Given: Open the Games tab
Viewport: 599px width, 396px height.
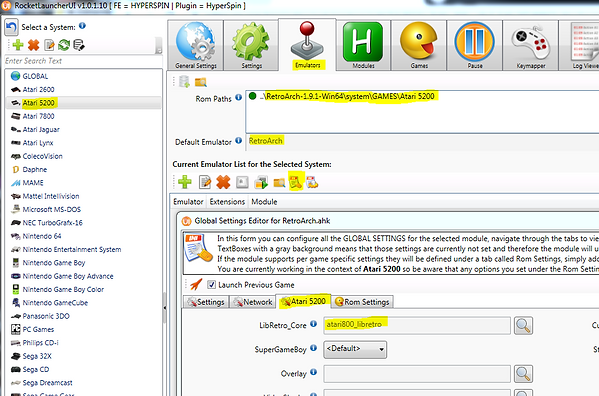Looking at the screenshot, I should [x=419, y=45].
